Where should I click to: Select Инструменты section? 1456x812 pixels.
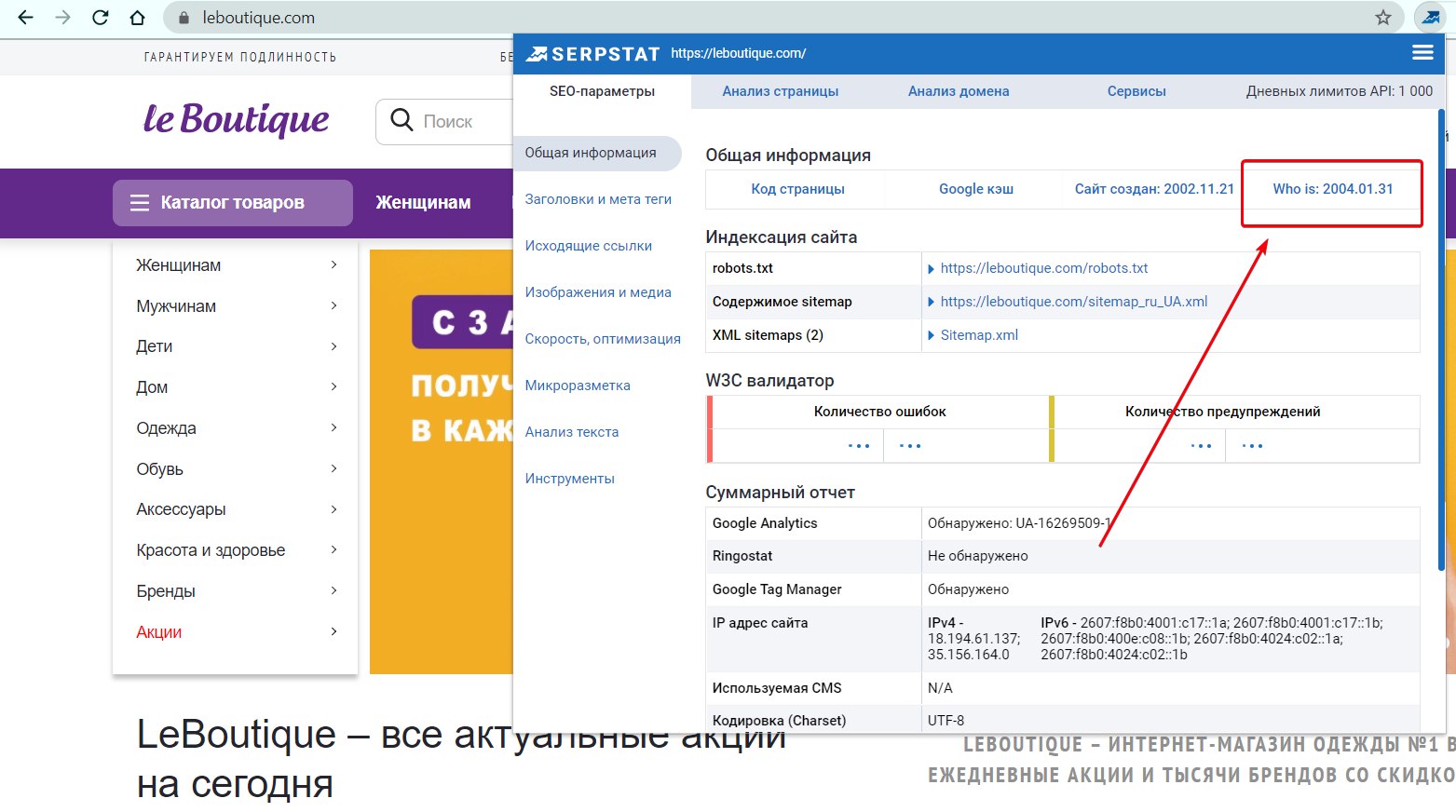pos(570,479)
